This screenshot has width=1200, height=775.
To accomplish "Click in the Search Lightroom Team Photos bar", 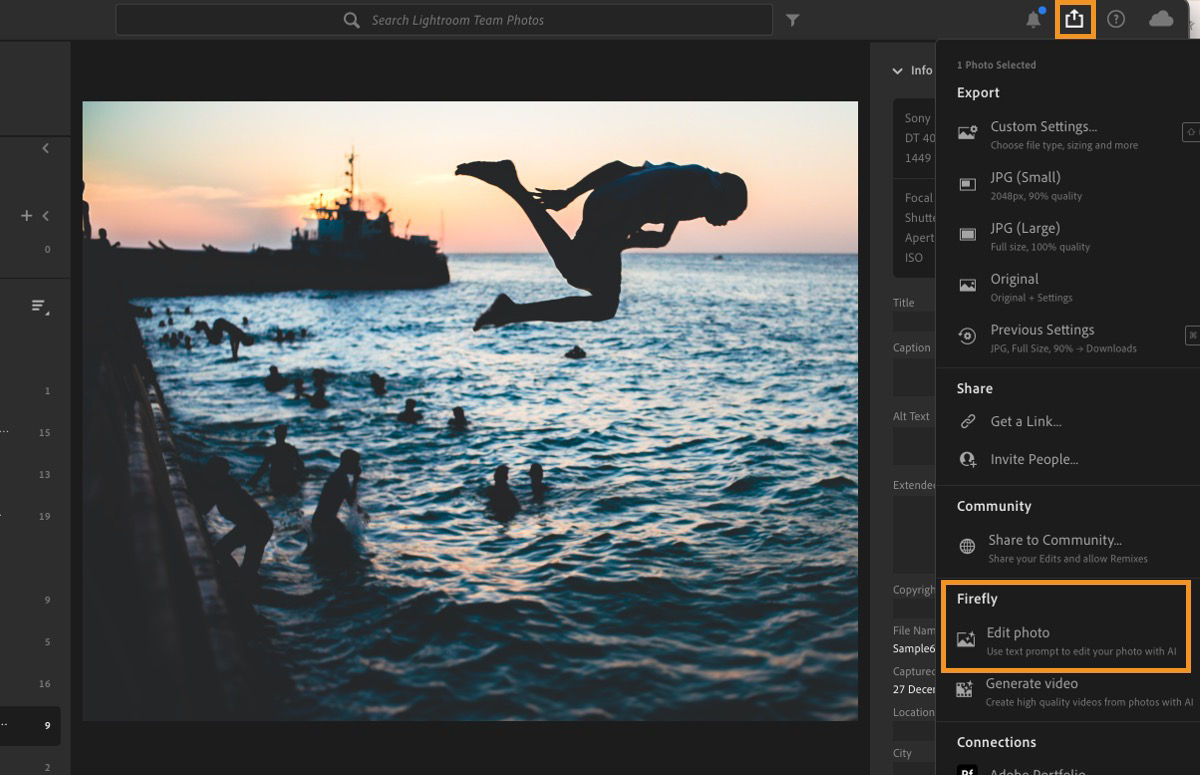I will point(444,19).
